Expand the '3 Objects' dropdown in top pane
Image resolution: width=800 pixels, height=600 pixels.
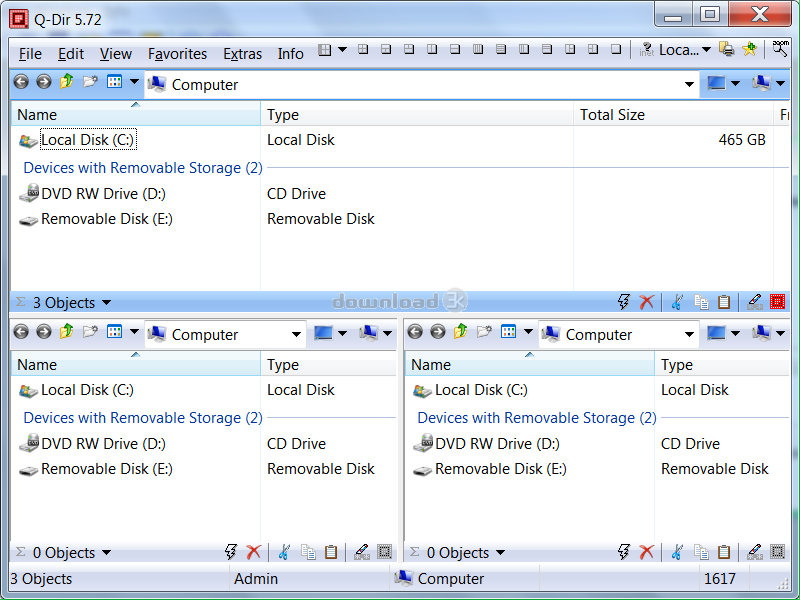106,303
